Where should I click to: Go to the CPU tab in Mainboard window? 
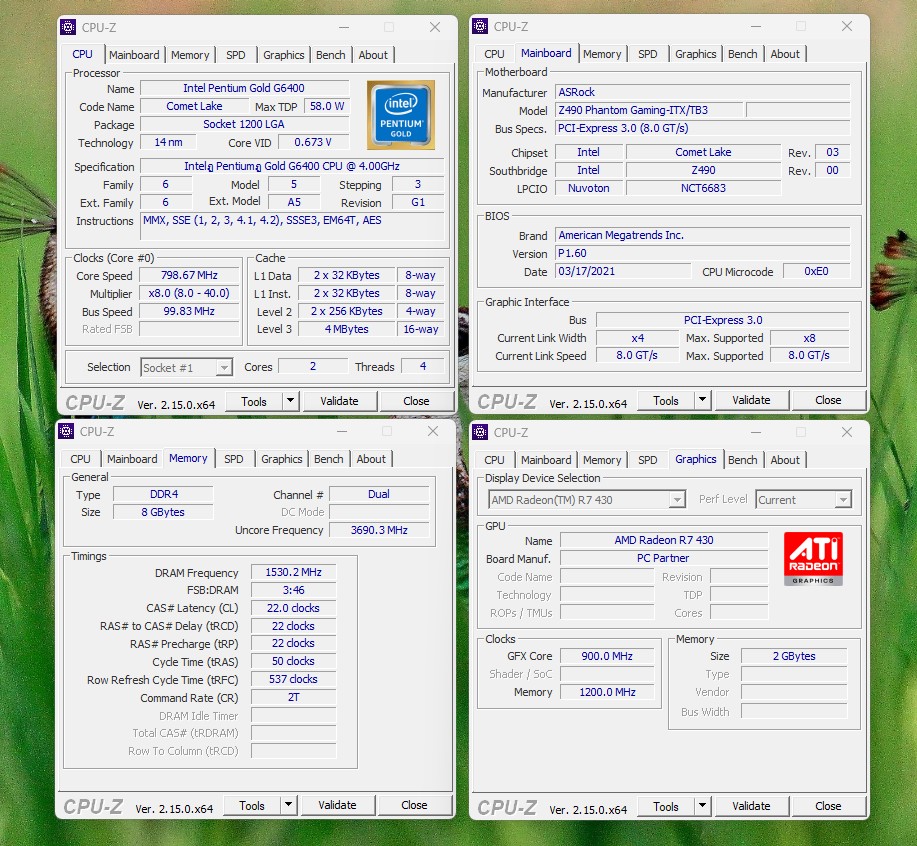click(494, 54)
